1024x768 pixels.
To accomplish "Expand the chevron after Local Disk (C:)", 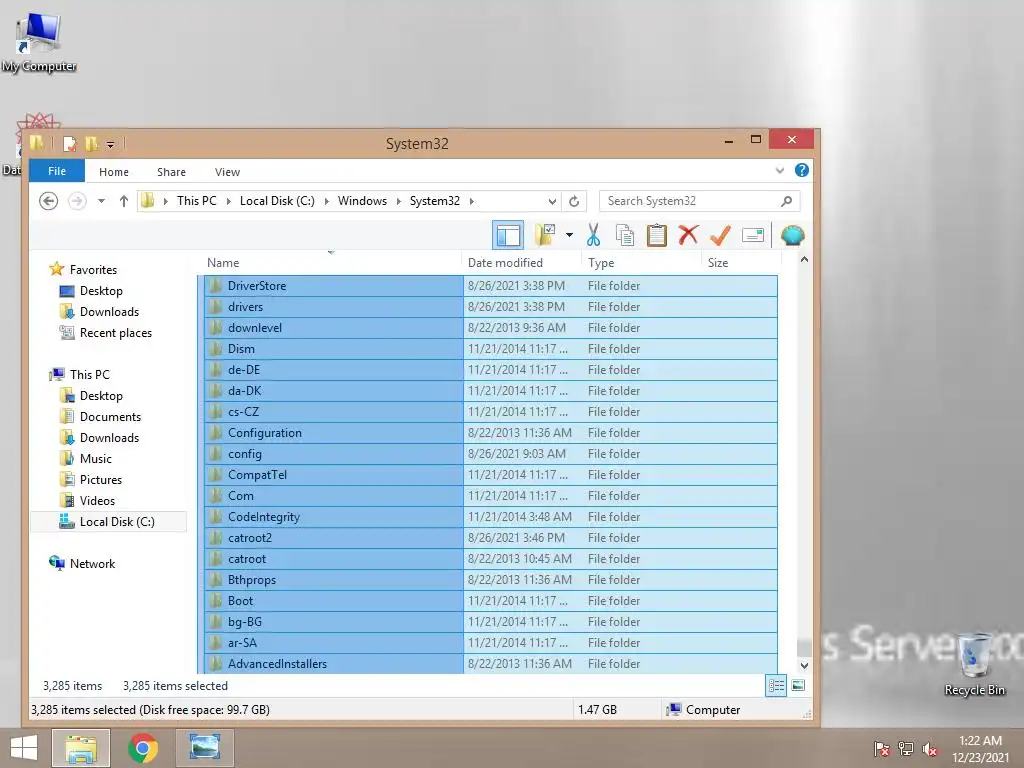I will (x=327, y=201).
